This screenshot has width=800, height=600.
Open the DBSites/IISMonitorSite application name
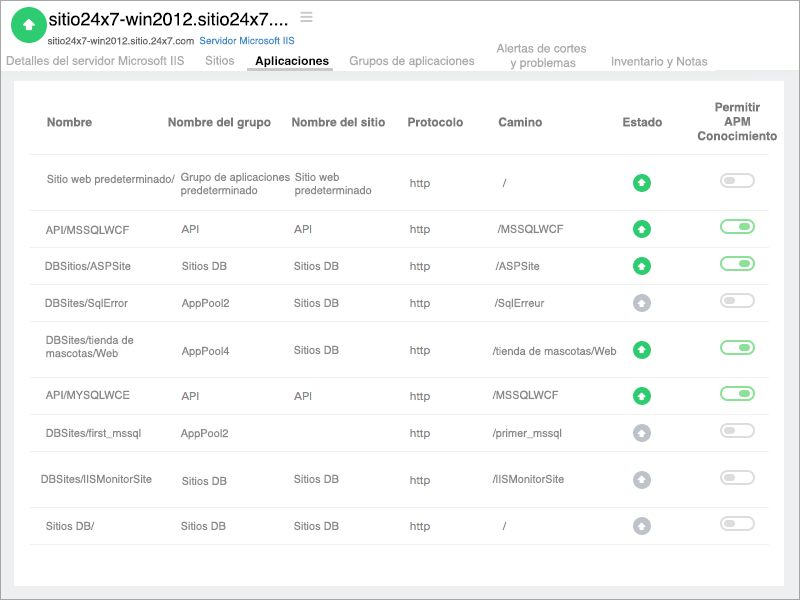pyautogui.click(x=97, y=479)
